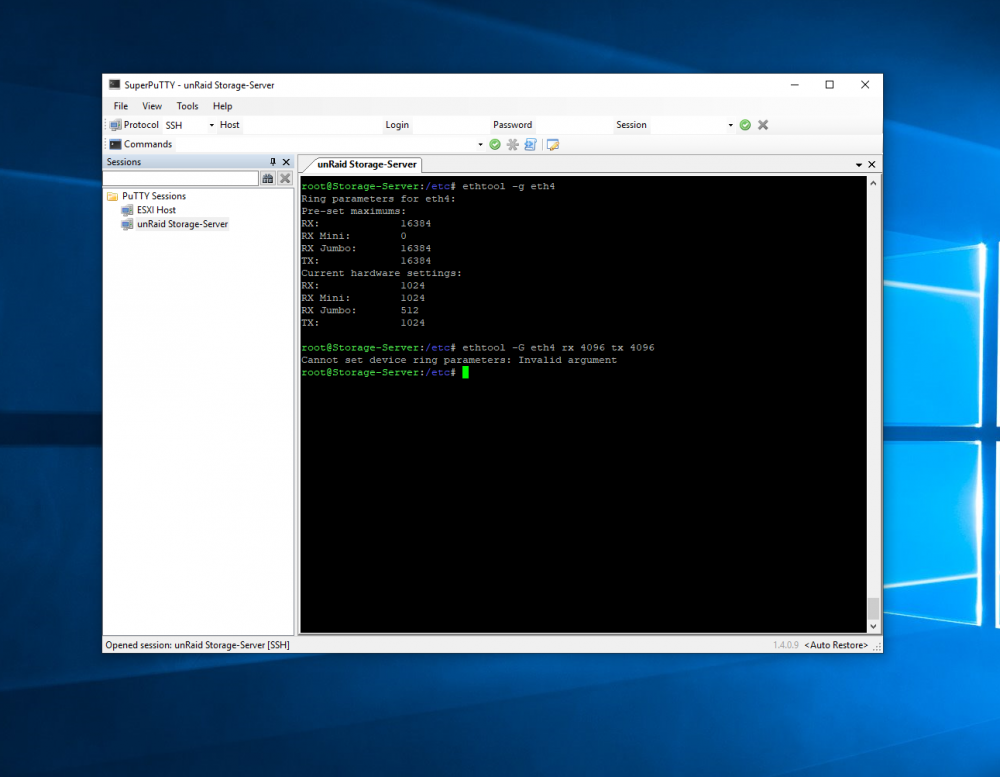
Task: Click the blue send-script icon in Commands bar
Action: click(x=530, y=145)
